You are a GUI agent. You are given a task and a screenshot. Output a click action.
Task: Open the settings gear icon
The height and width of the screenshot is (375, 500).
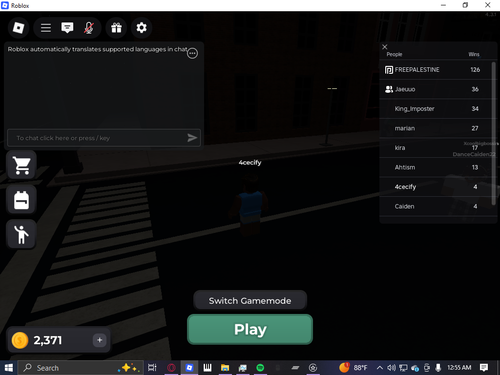point(141,28)
